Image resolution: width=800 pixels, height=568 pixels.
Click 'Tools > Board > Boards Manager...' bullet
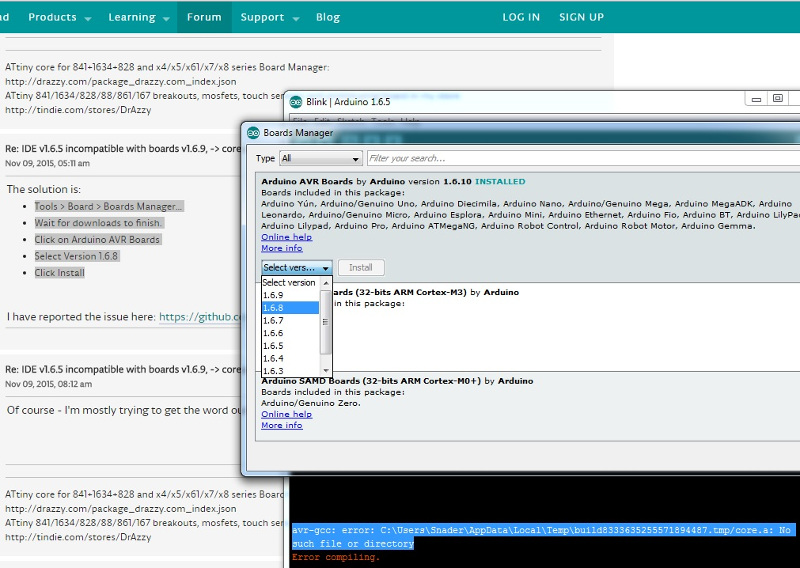click(108, 206)
